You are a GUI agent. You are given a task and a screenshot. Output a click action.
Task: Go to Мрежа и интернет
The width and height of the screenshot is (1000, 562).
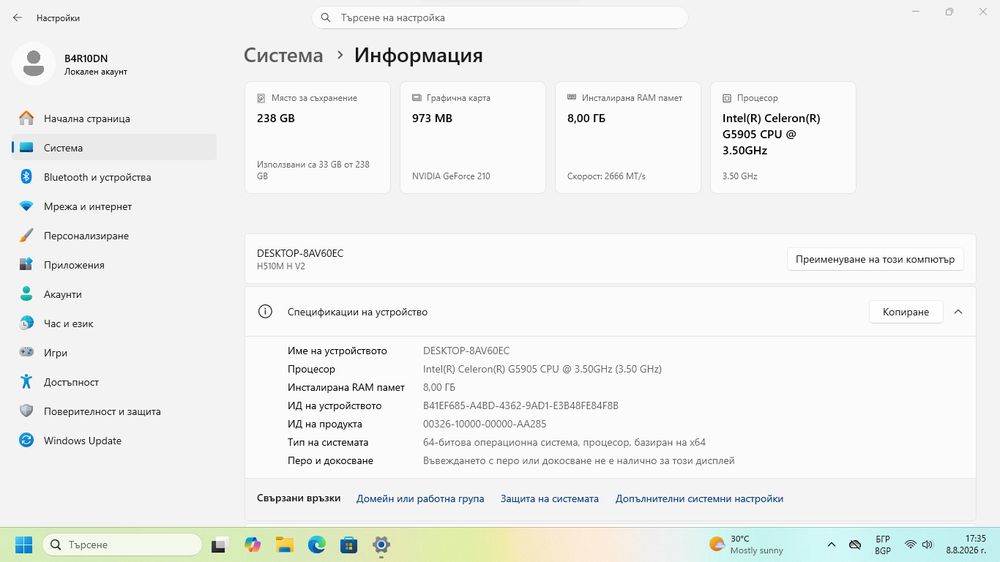click(114, 207)
